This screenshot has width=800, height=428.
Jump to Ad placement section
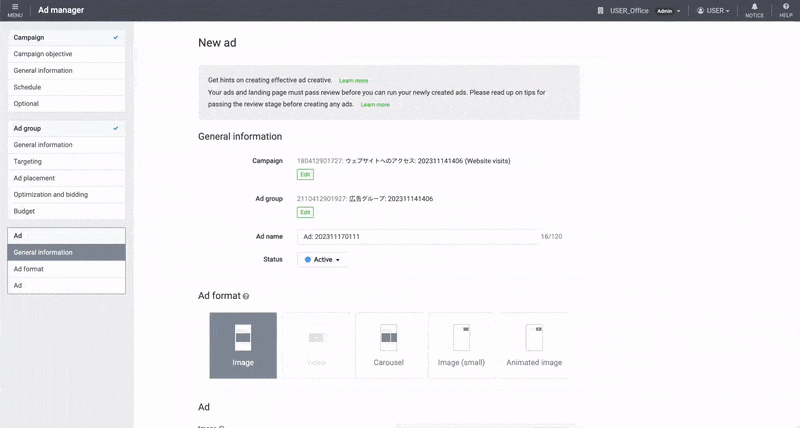pyautogui.click(x=35, y=178)
